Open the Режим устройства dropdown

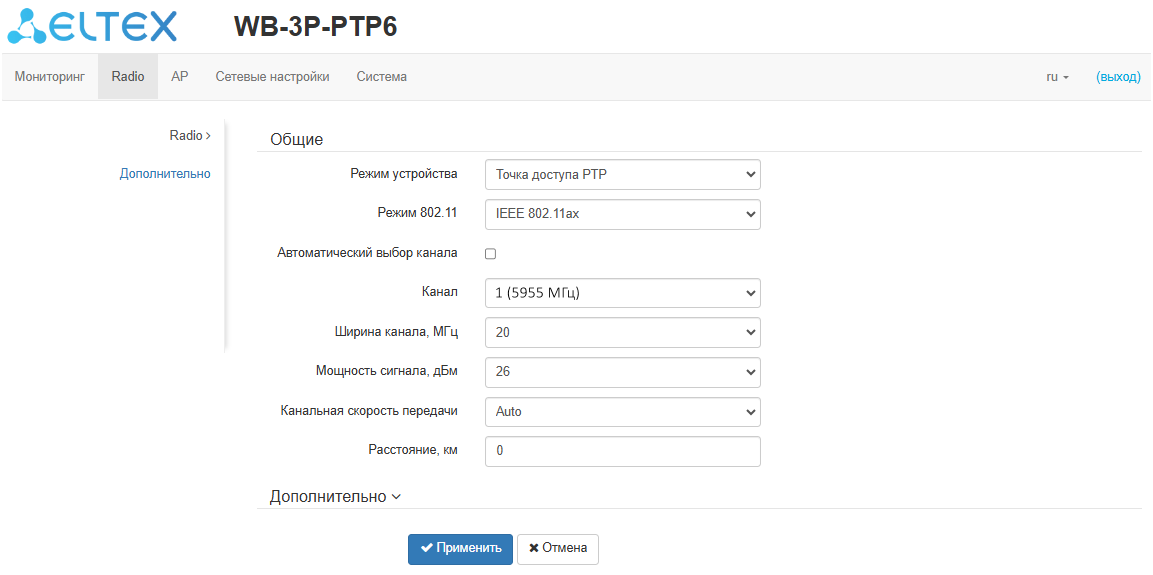(622, 175)
